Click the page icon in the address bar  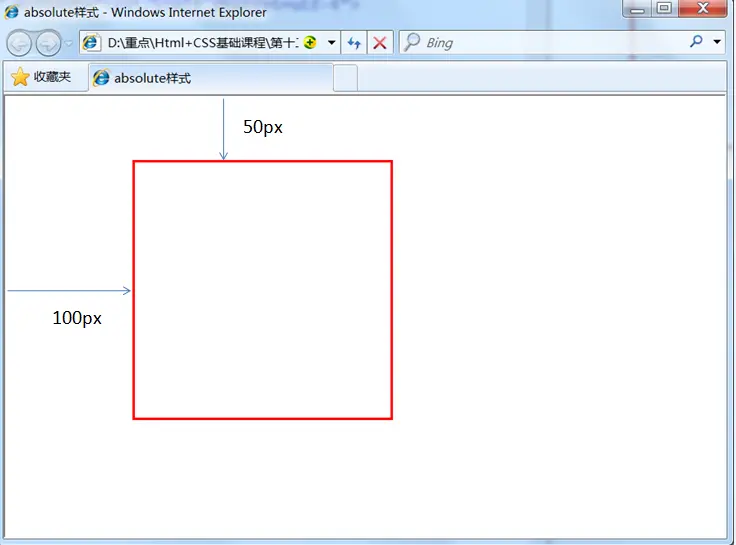tap(91, 43)
